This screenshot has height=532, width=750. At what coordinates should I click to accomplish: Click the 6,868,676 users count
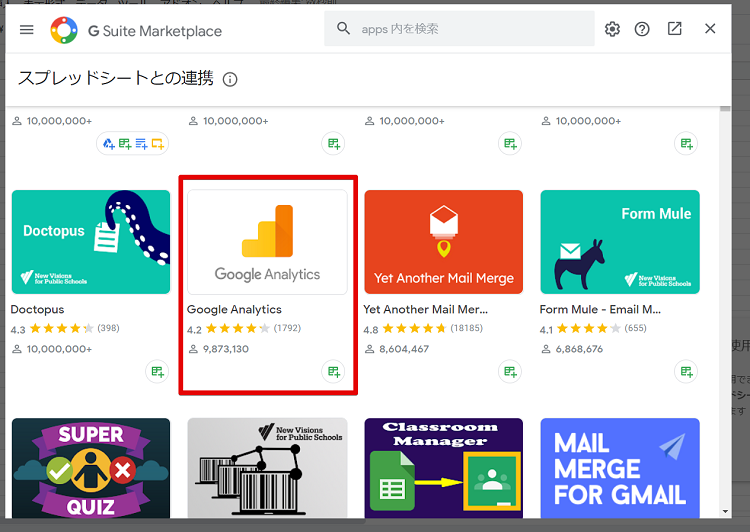[579, 349]
